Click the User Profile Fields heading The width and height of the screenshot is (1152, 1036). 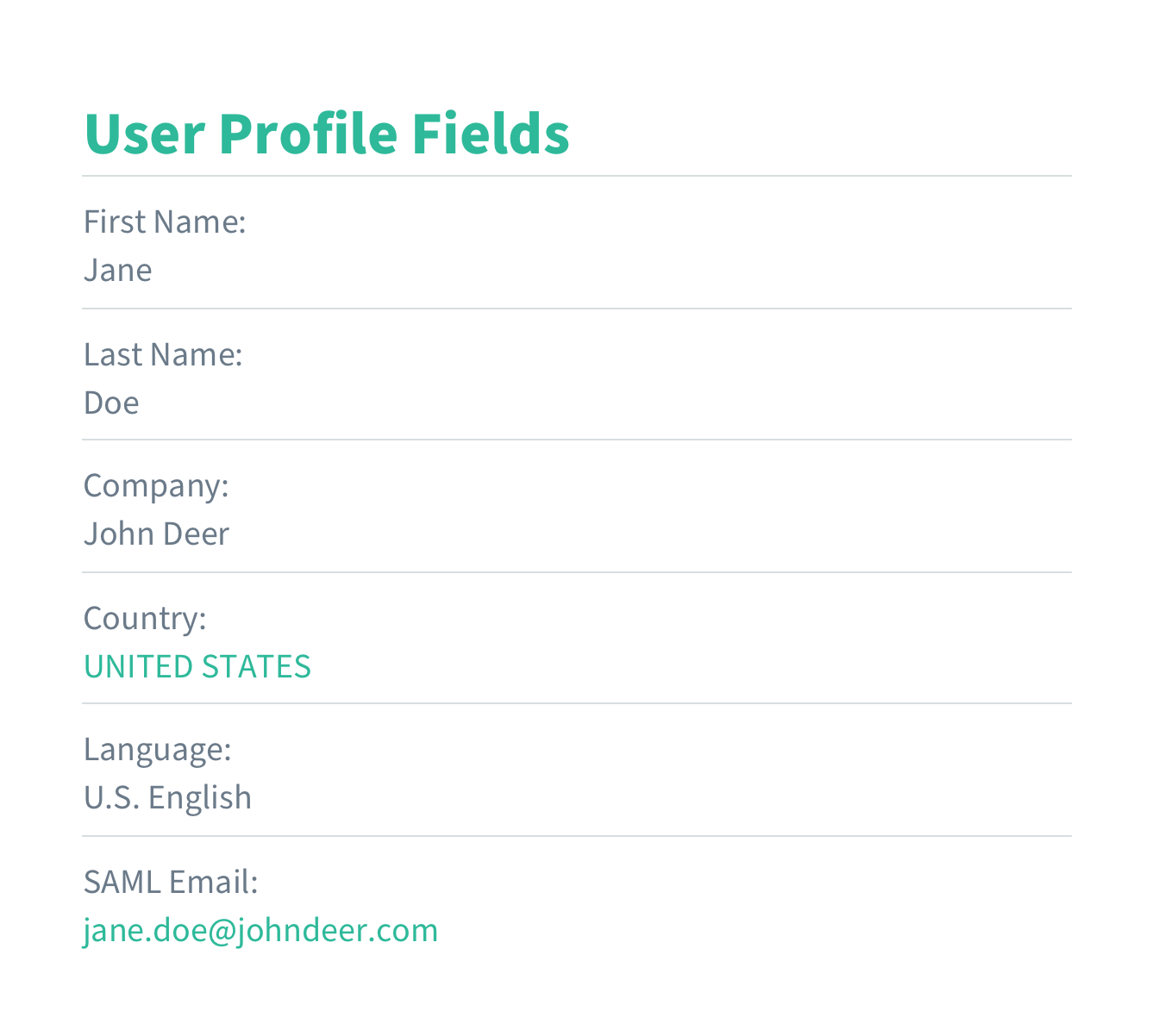pos(327,134)
